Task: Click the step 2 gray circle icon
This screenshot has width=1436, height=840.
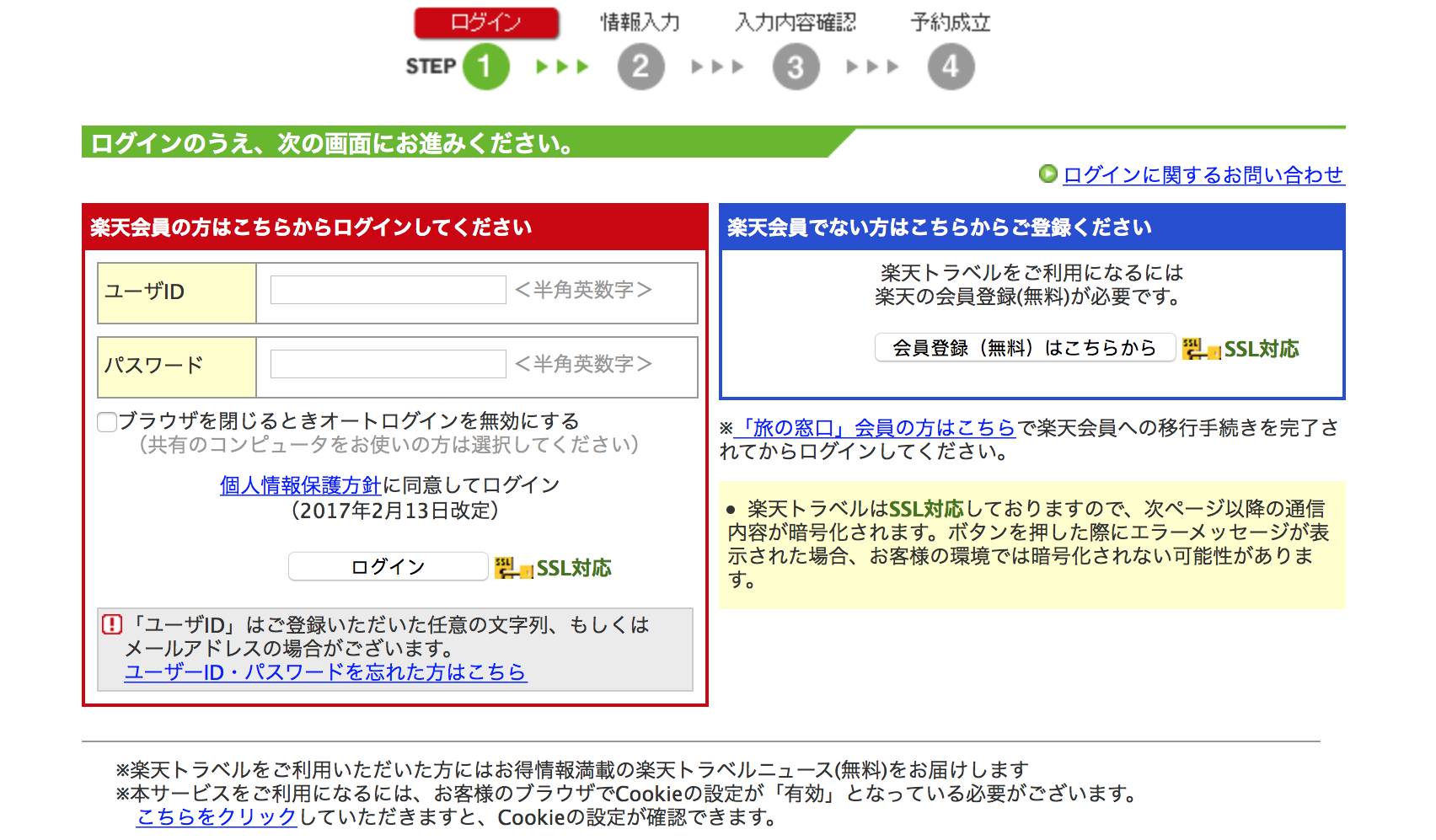Action: click(x=640, y=67)
